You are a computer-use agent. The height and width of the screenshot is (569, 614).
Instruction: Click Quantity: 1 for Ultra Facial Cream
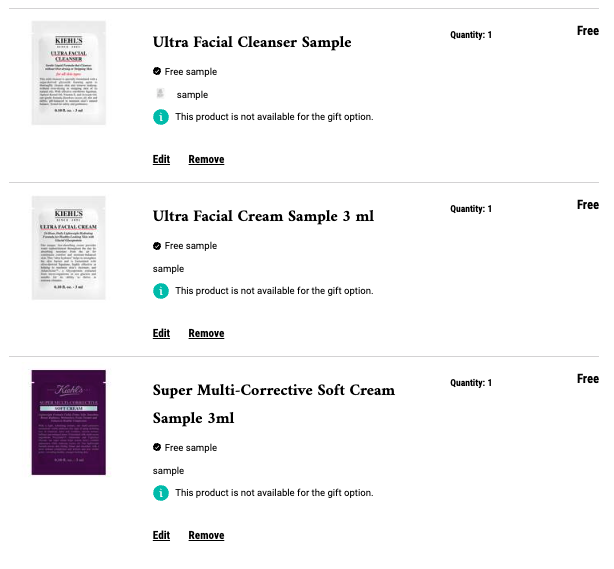471,209
